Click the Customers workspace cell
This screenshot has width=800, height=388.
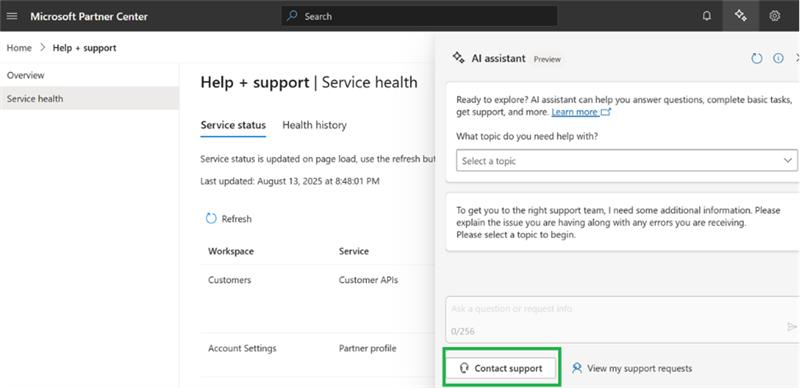pos(230,280)
